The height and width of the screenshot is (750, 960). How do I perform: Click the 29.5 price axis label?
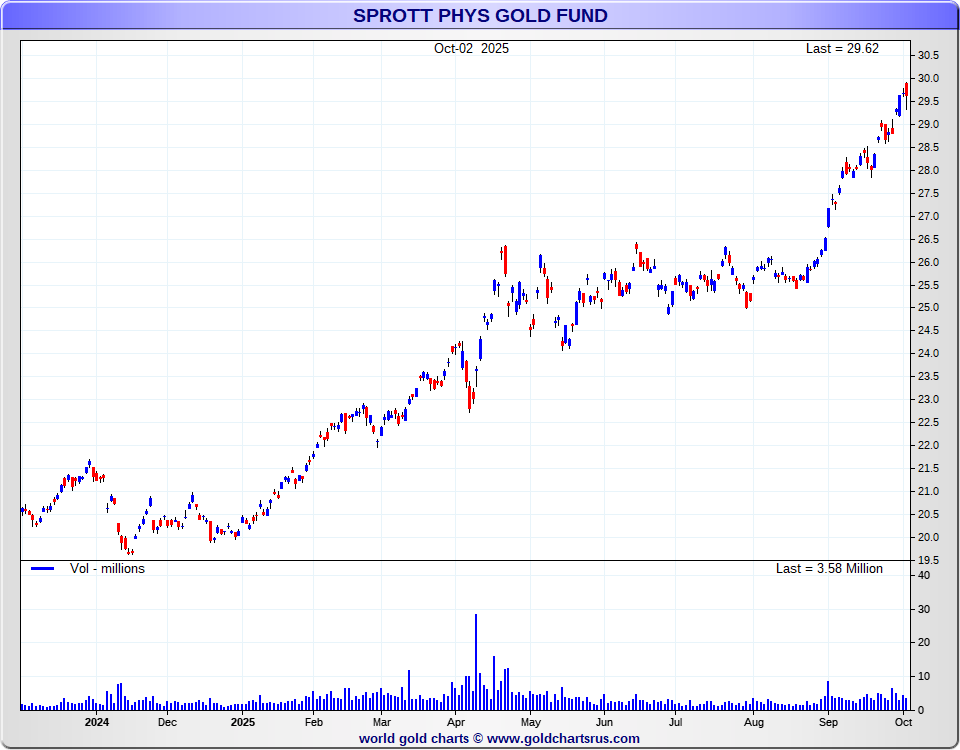point(928,102)
